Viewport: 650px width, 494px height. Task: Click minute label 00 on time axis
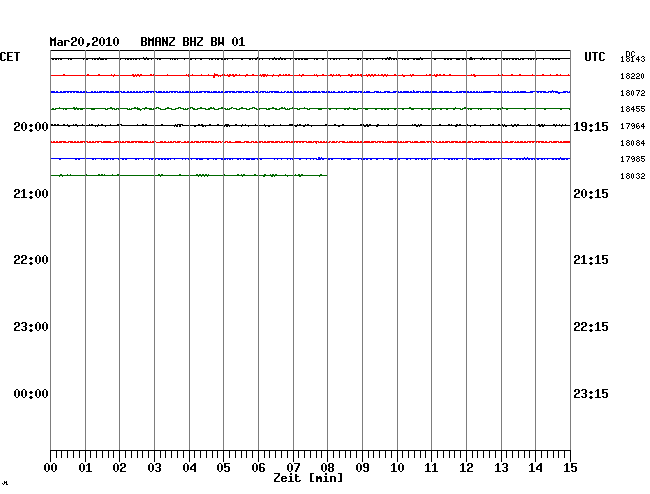tap(51, 468)
